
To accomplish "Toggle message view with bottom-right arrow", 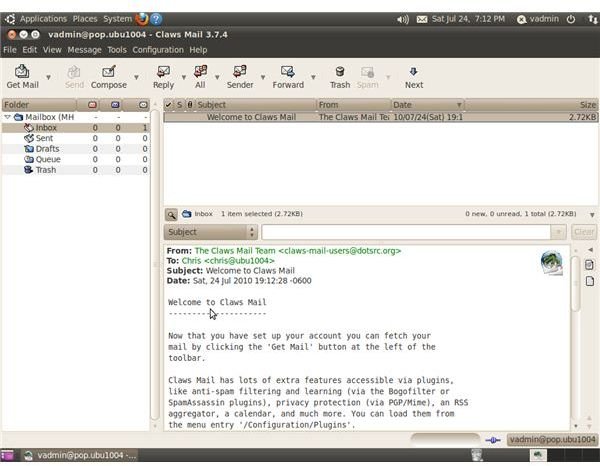I will coord(592,215).
